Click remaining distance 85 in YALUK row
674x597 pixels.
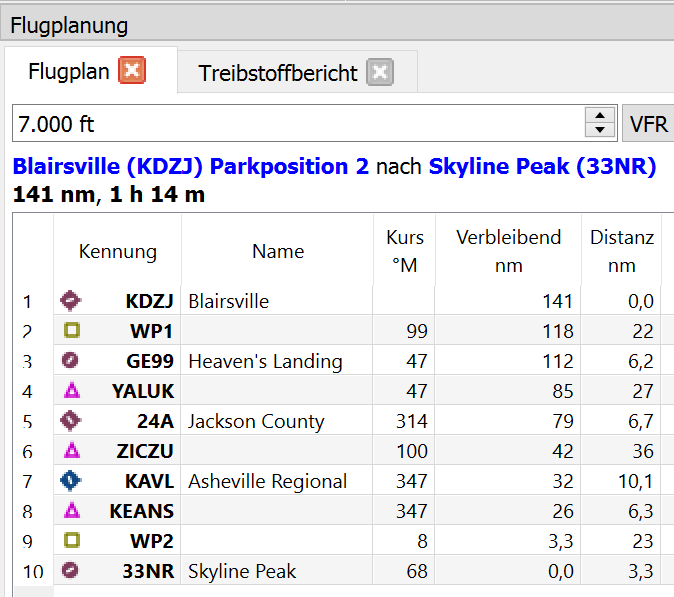click(508, 391)
